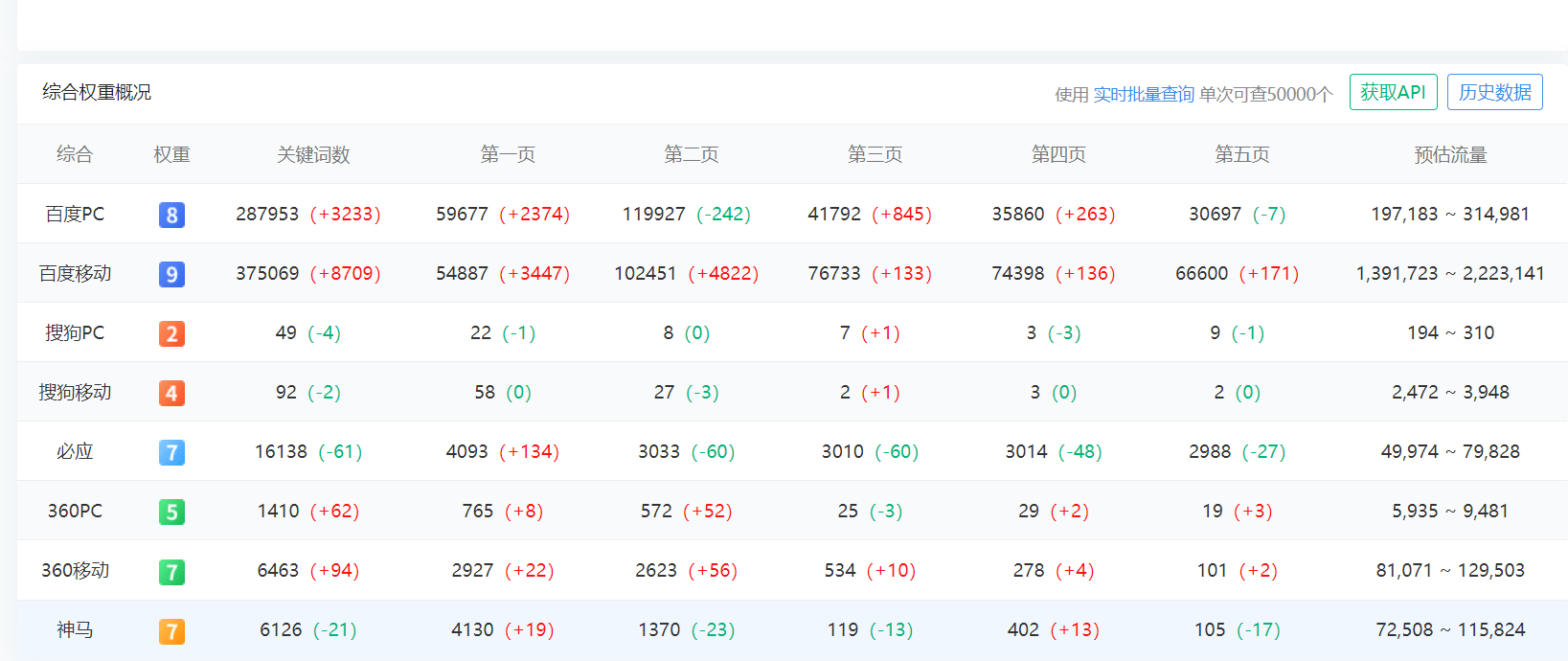
Task: Open 必应 first page value 4093
Action: [467, 451]
